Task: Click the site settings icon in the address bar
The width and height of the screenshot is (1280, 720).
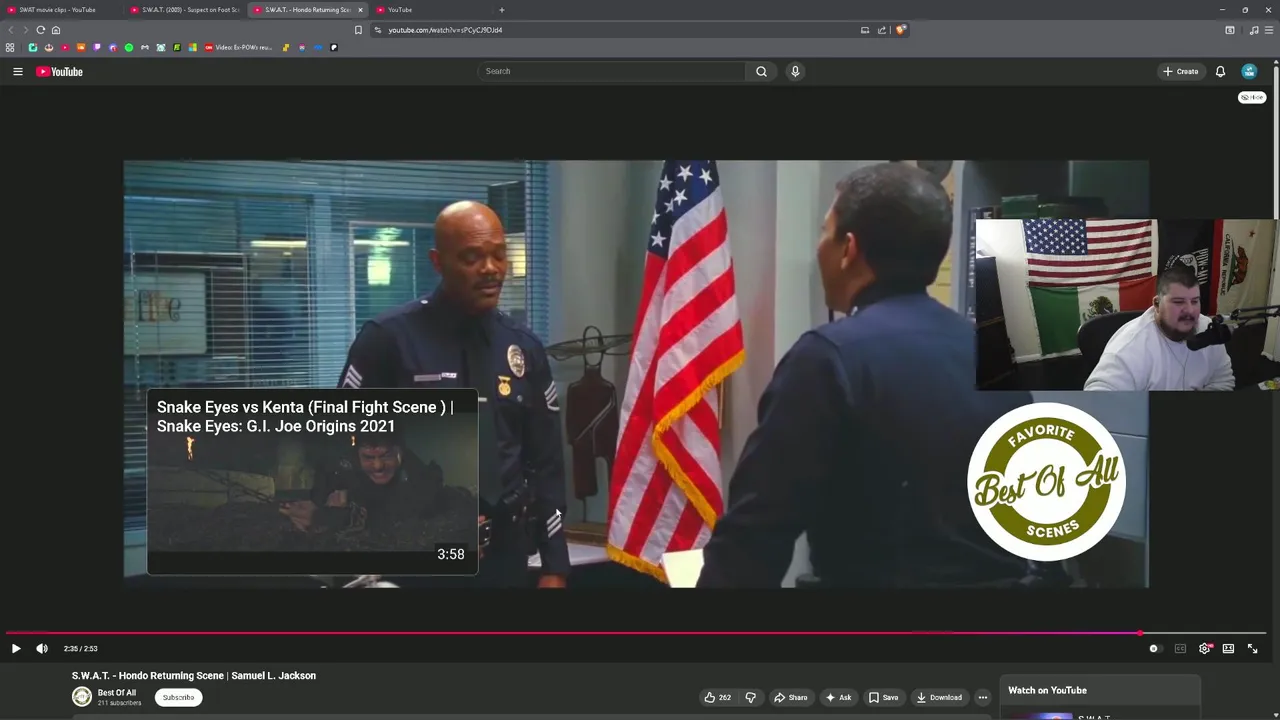Action: (378, 30)
